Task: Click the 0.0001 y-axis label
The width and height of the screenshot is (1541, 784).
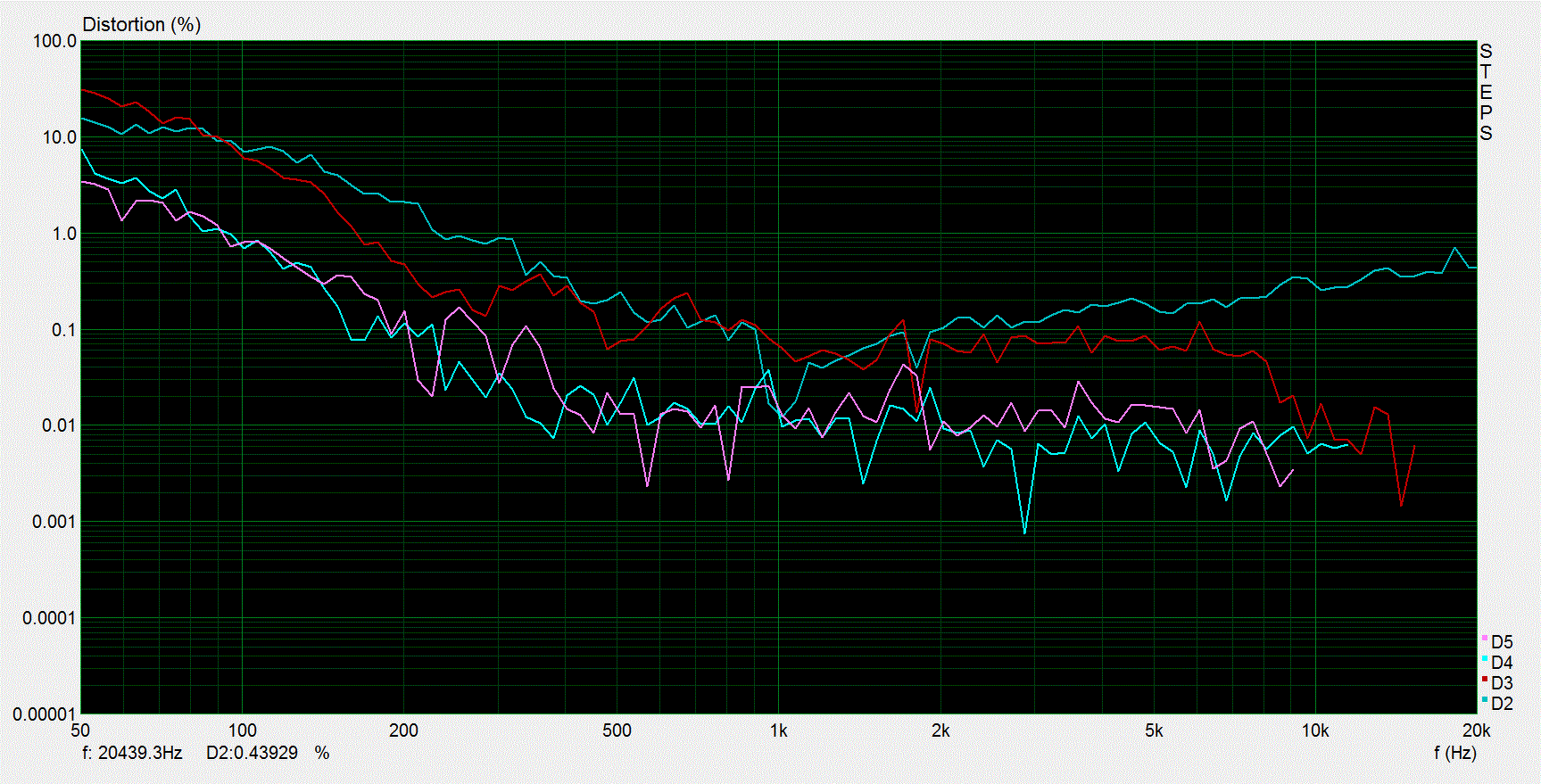Action: coord(50,618)
